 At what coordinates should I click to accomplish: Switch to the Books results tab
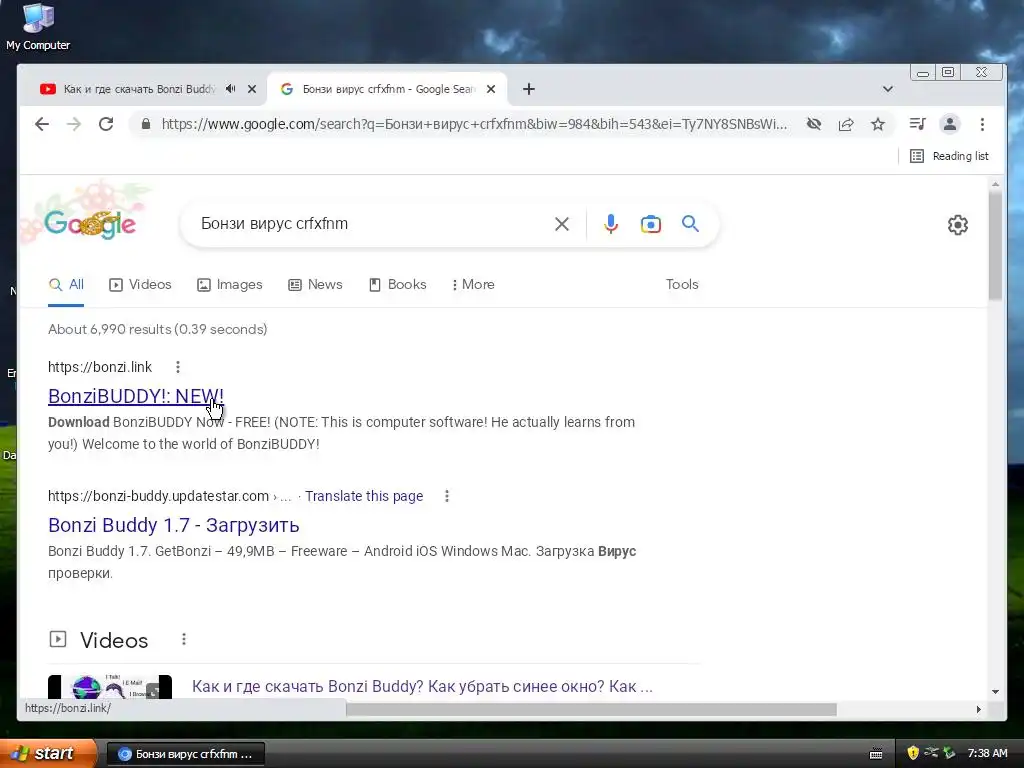397,285
